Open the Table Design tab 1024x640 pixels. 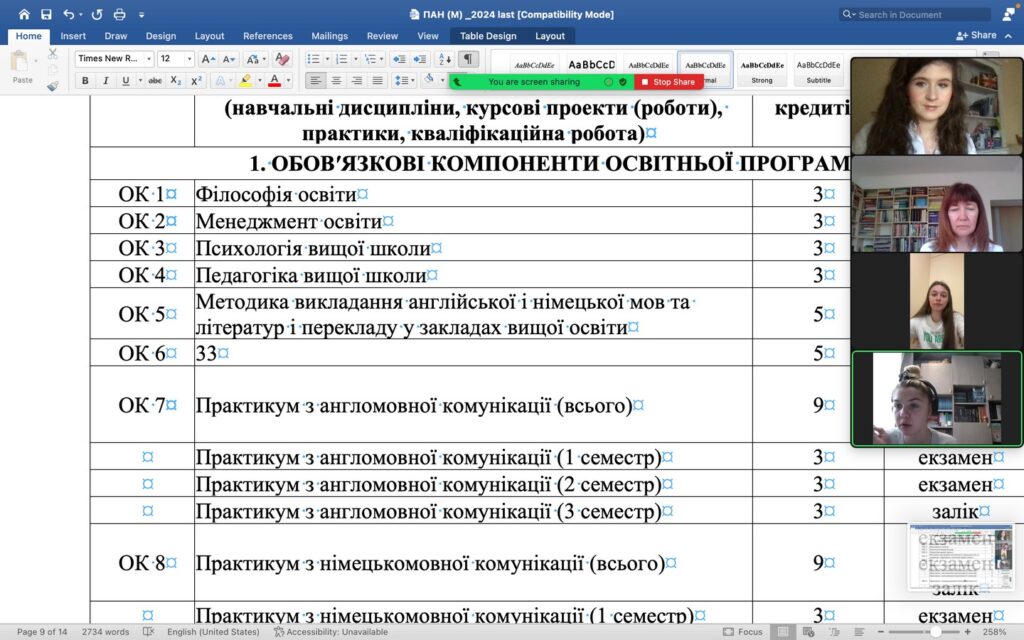click(488, 36)
